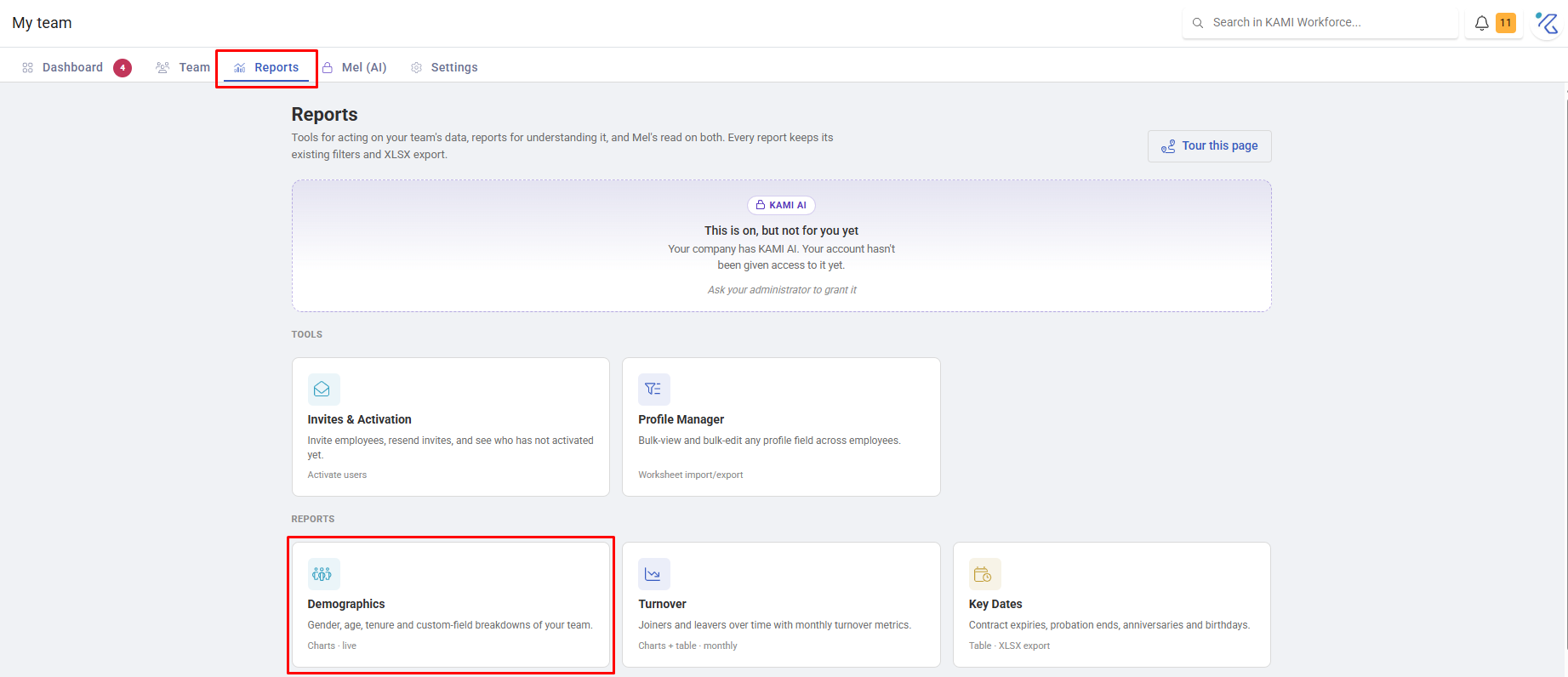Click the Invites & Activation description text
The height and width of the screenshot is (677, 1568).
[x=451, y=447]
